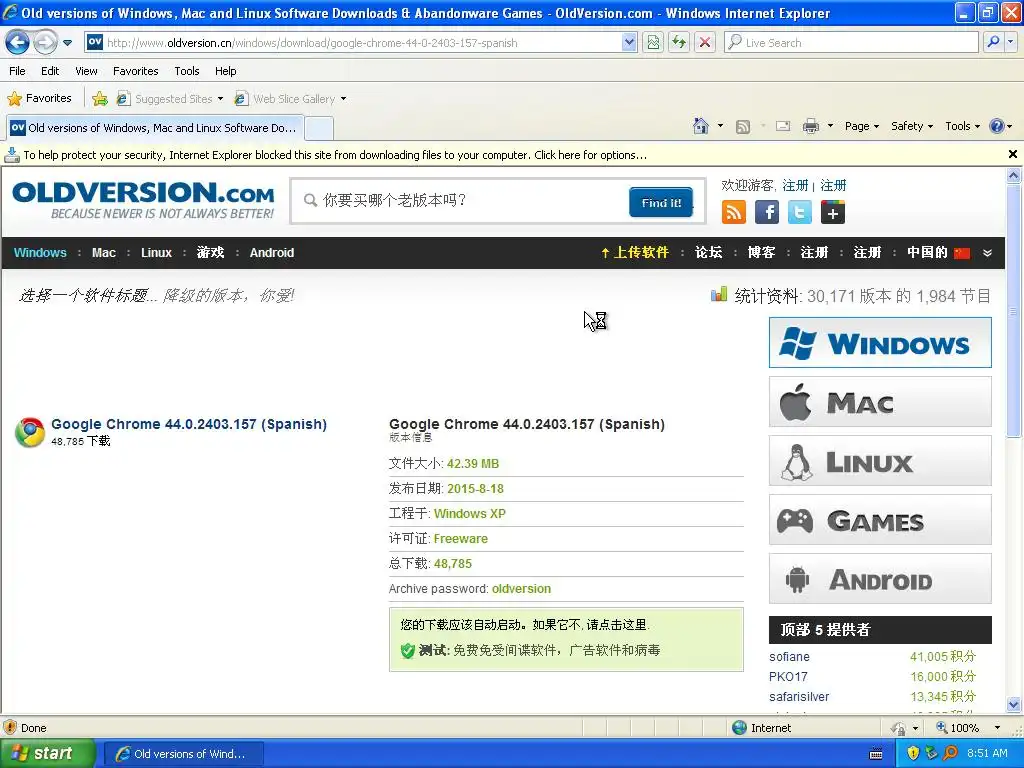This screenshot has height=768, width=1024.
Task: Expand the address bar history dropdown
Action: click(629, 42)
